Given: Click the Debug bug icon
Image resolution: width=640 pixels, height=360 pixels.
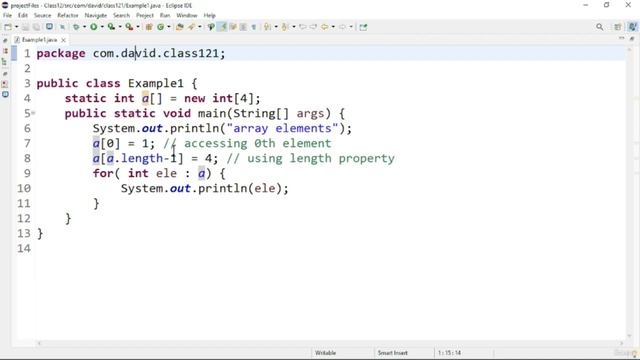Looking at the screenshot, I should (76, 27).
